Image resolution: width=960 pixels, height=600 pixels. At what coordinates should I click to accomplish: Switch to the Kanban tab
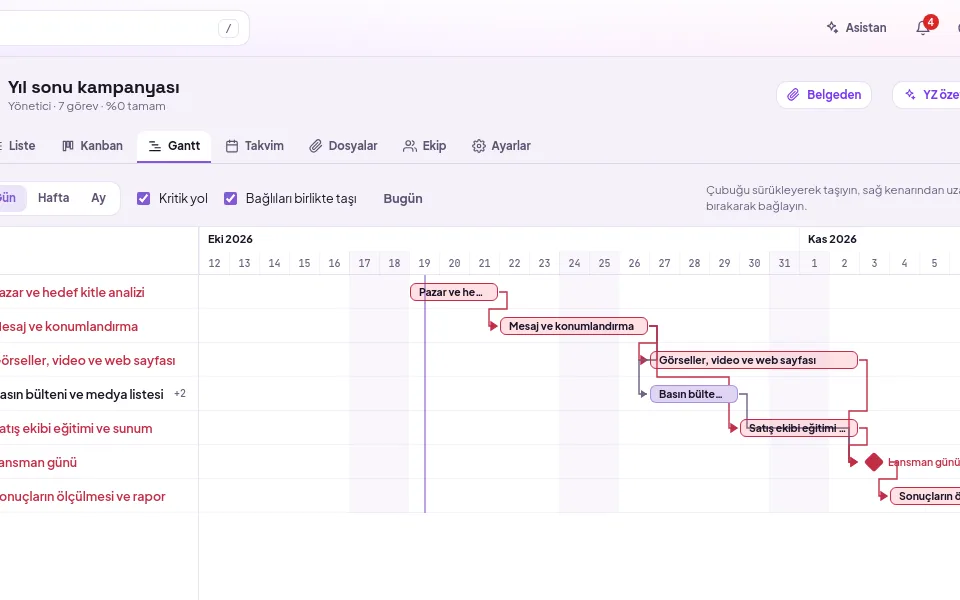tap(92, 146)
